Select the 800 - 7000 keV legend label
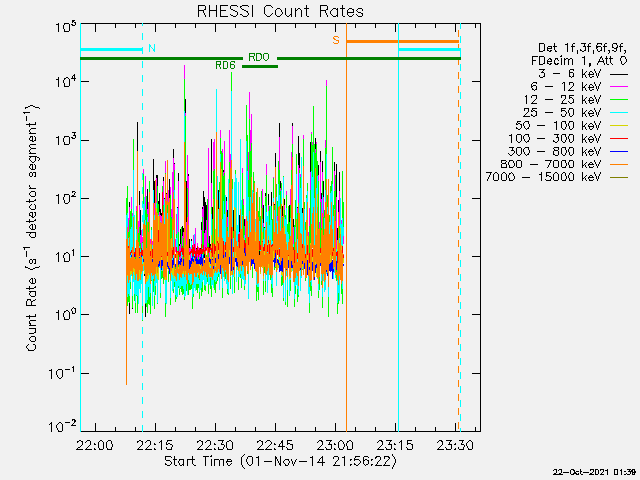Image resolution: width=640 pixels, height=480 pixels. coord(551,164)
